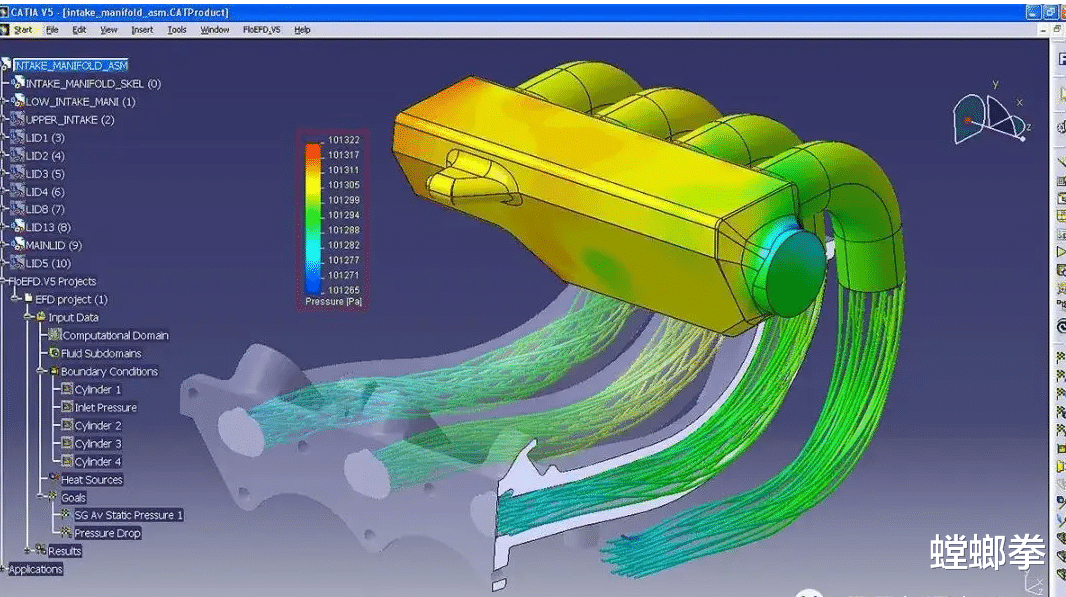The height and width of the screenshot is (597, 1066).
Task: Click the Start menu icon in menu bar
Action: (x=5, y=29)
